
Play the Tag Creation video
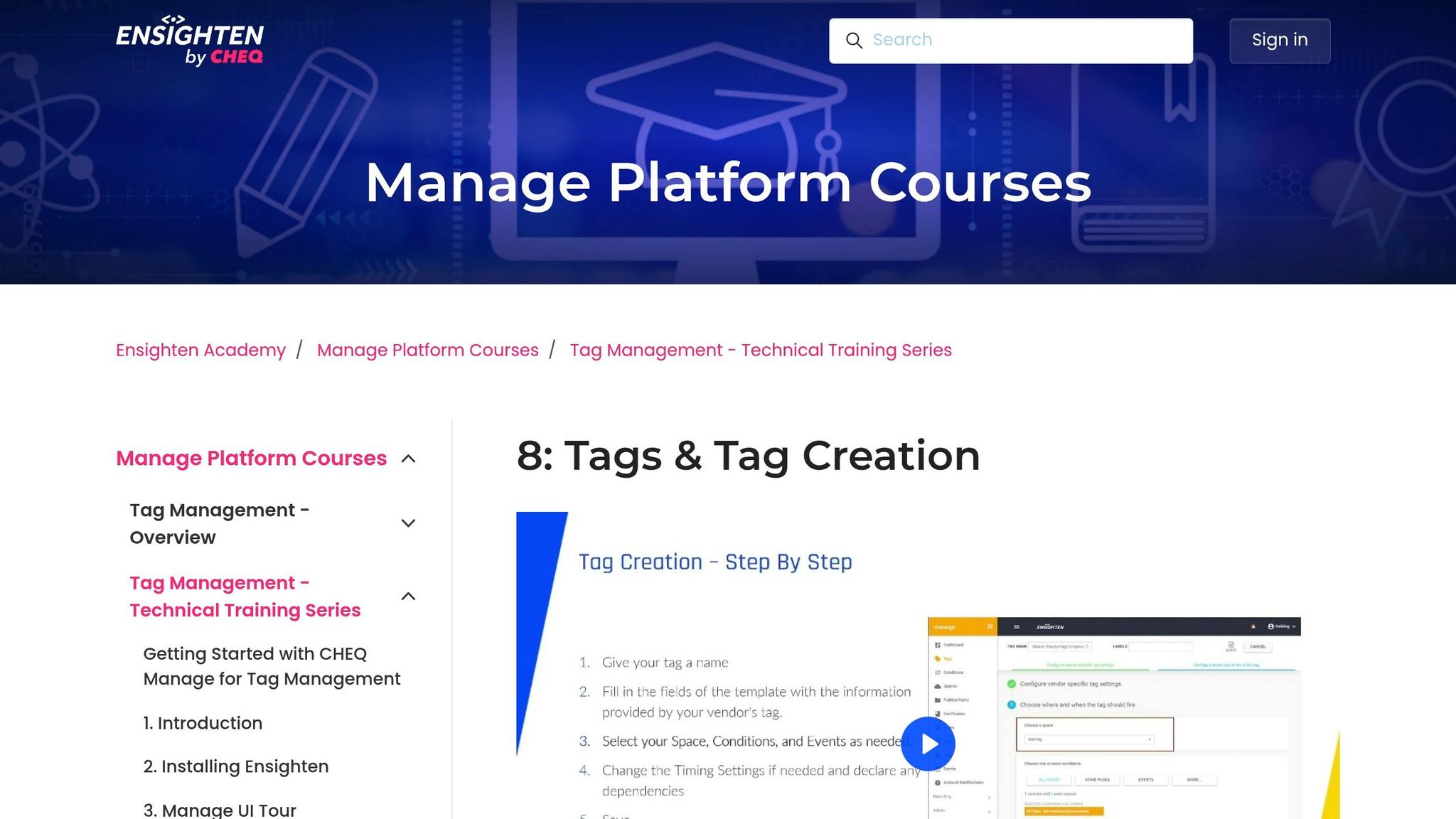point(928,744)
